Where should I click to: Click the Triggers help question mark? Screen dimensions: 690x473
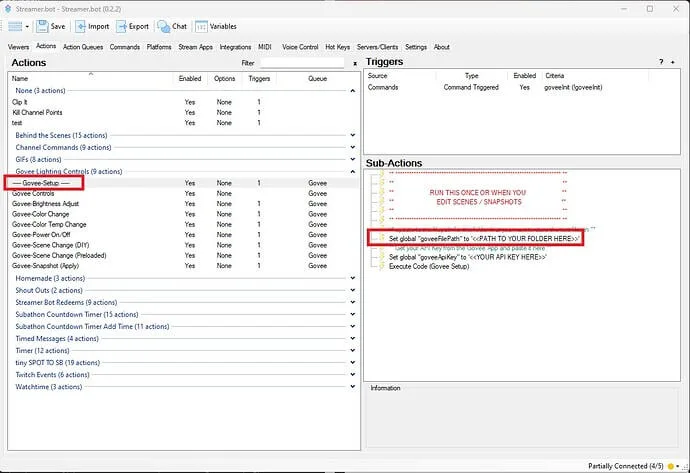point(661,62)
